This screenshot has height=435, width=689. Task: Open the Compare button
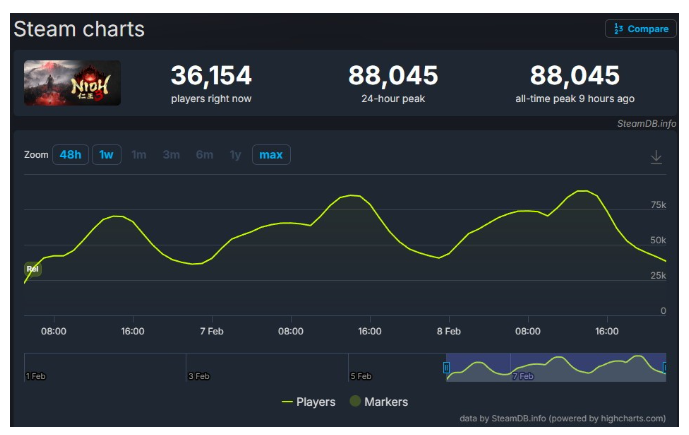tap(641, 29)
